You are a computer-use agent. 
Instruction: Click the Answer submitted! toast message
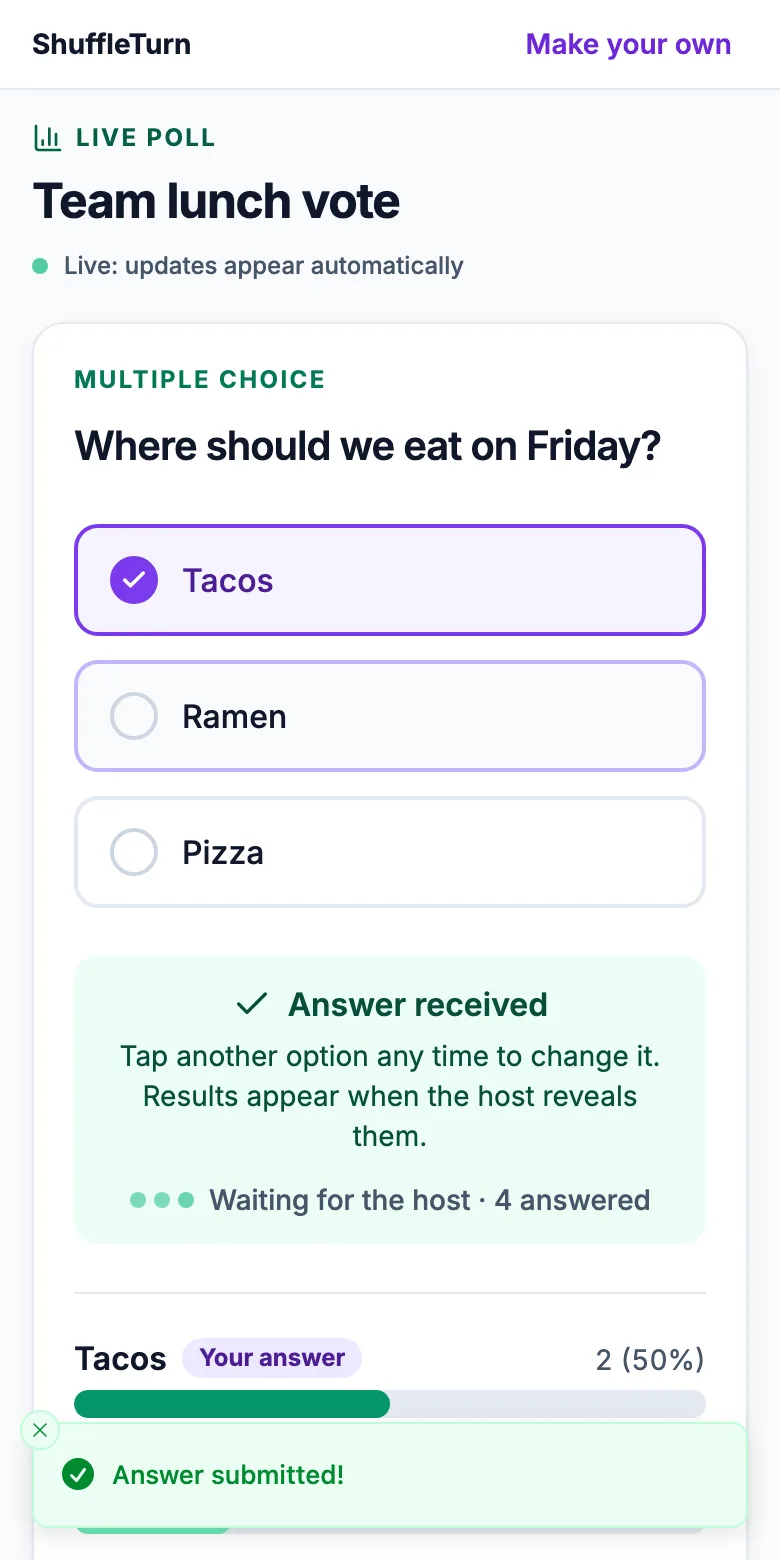228,1475
